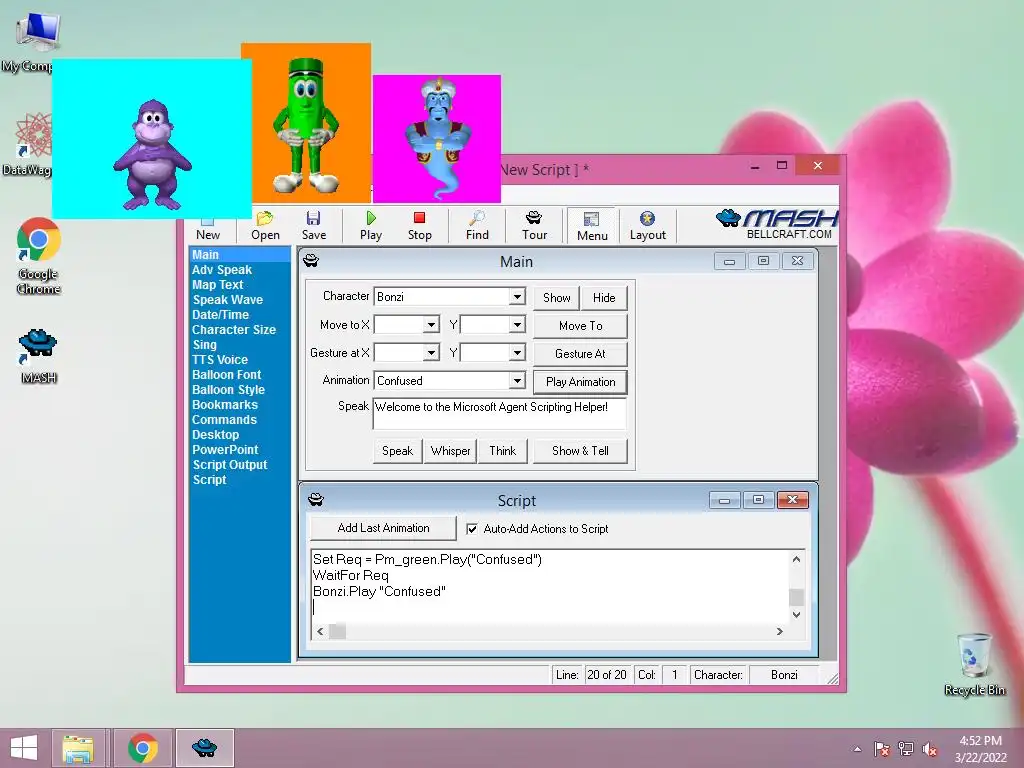Image resolution: width=1024 pixels, height=768 pixels.
Task: Open Speak Wave in the sidebar
Action: point(227,300)
